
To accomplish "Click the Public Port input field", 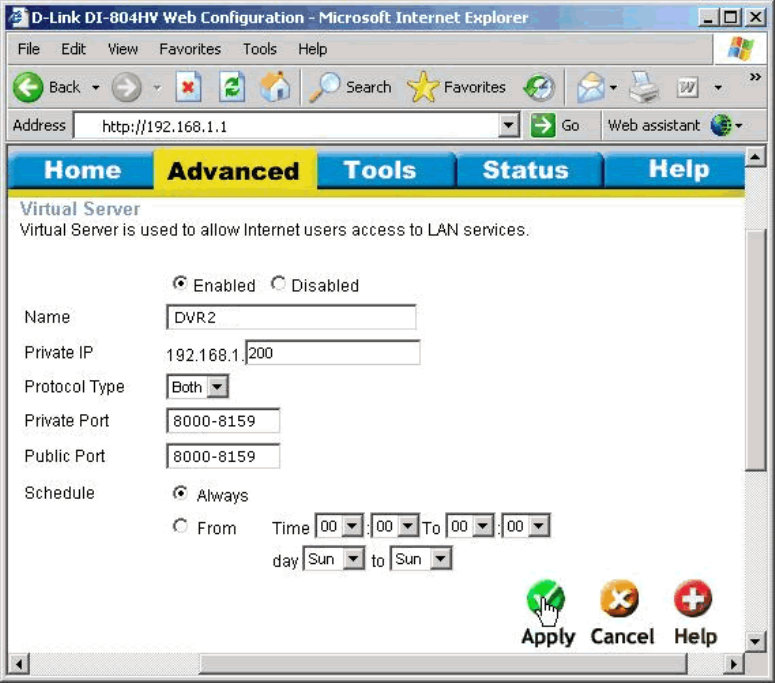I will [x=223, y=456].
